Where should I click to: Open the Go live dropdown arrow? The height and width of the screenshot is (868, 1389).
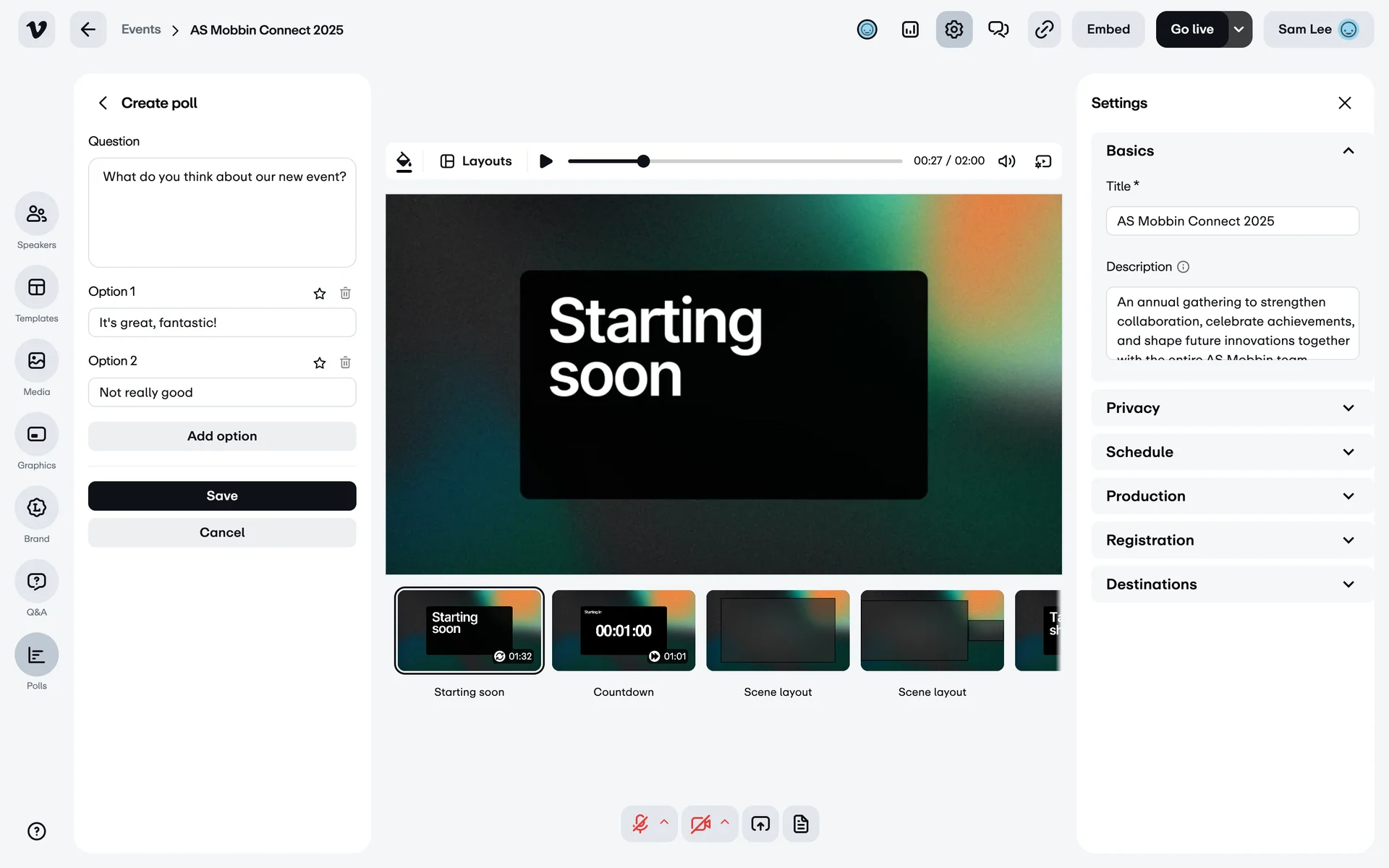pos(1239,30)
